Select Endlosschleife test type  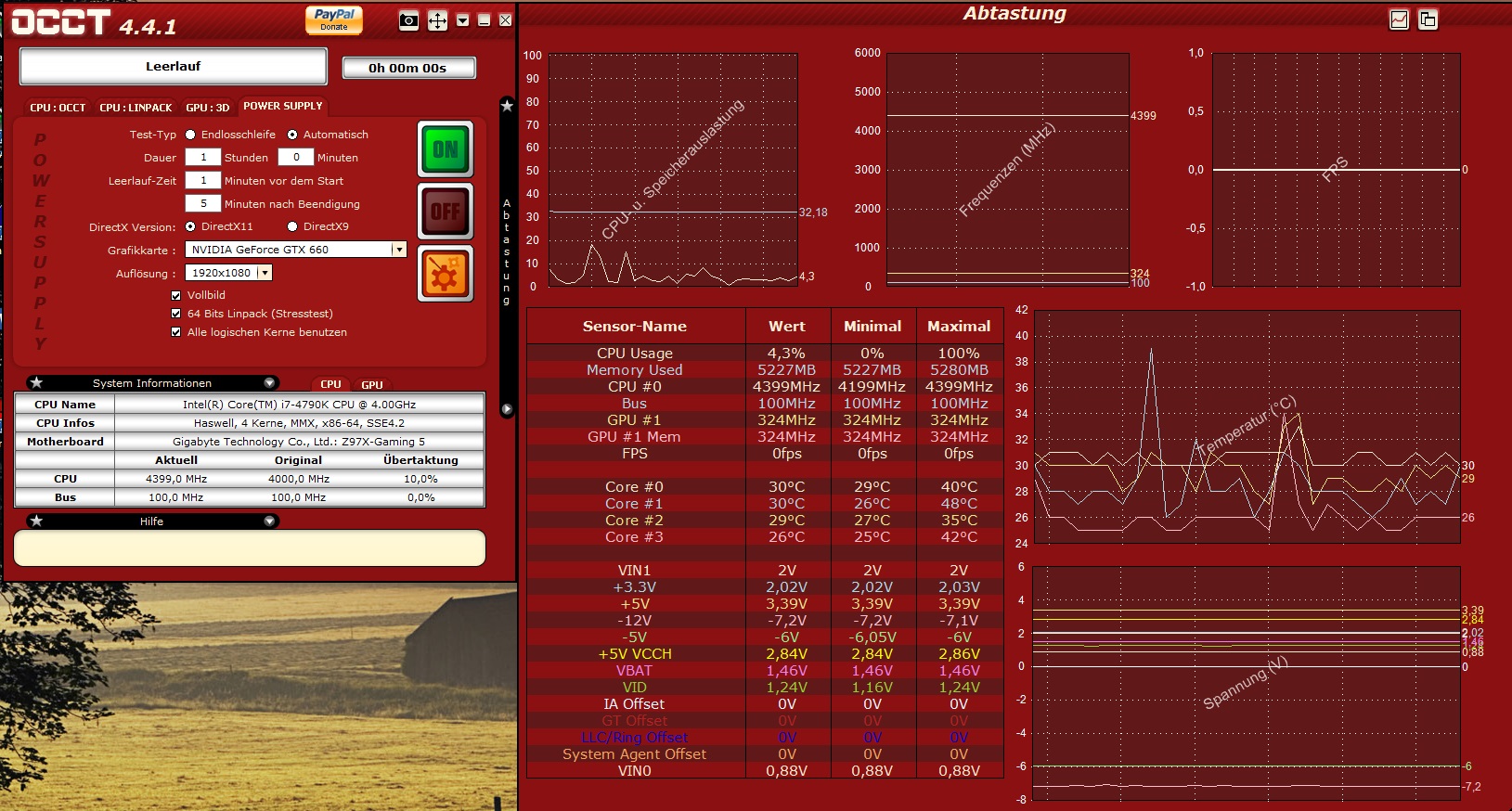coord(190,135)
